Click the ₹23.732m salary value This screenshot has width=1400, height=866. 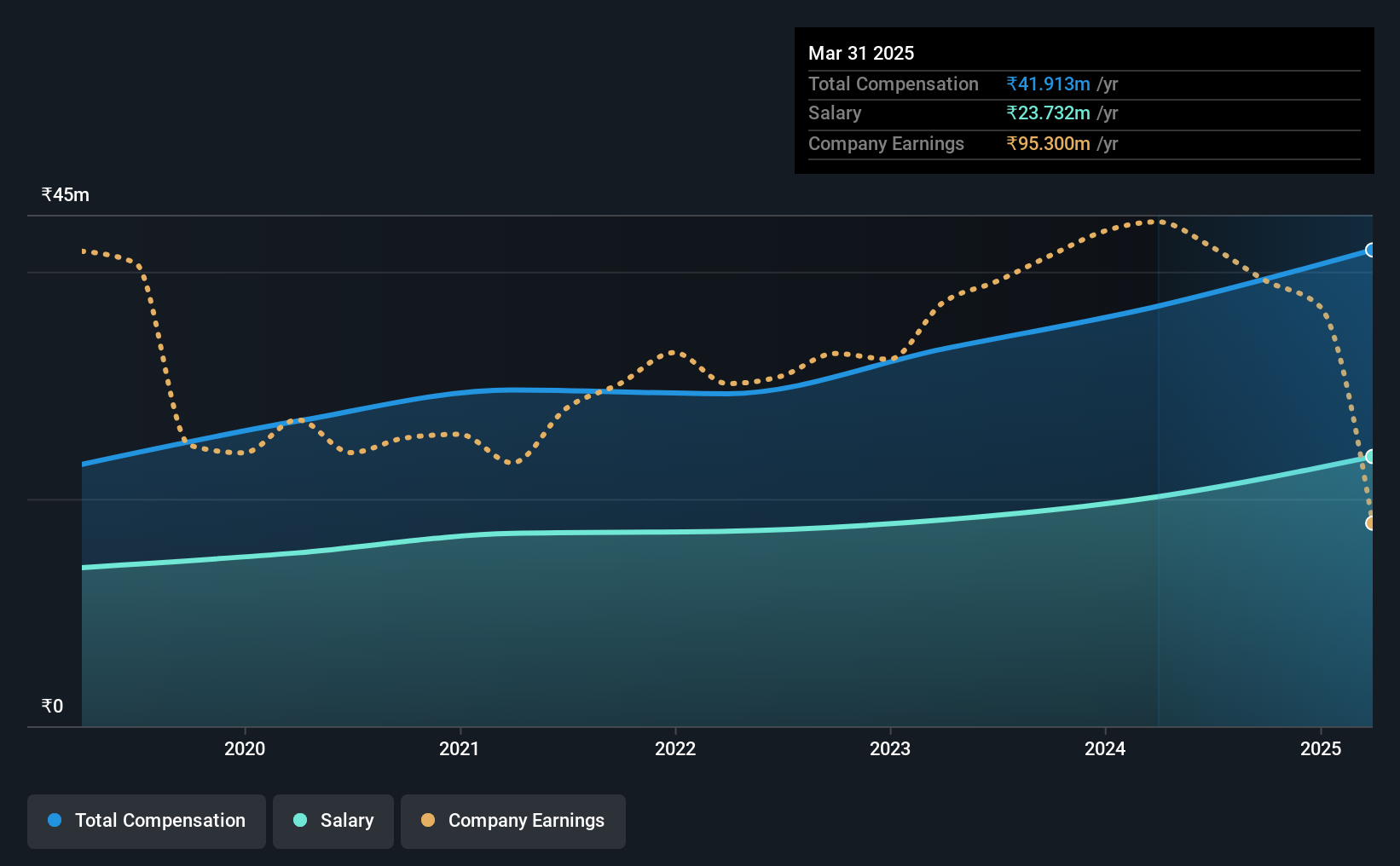click(x=1048, y=113)
